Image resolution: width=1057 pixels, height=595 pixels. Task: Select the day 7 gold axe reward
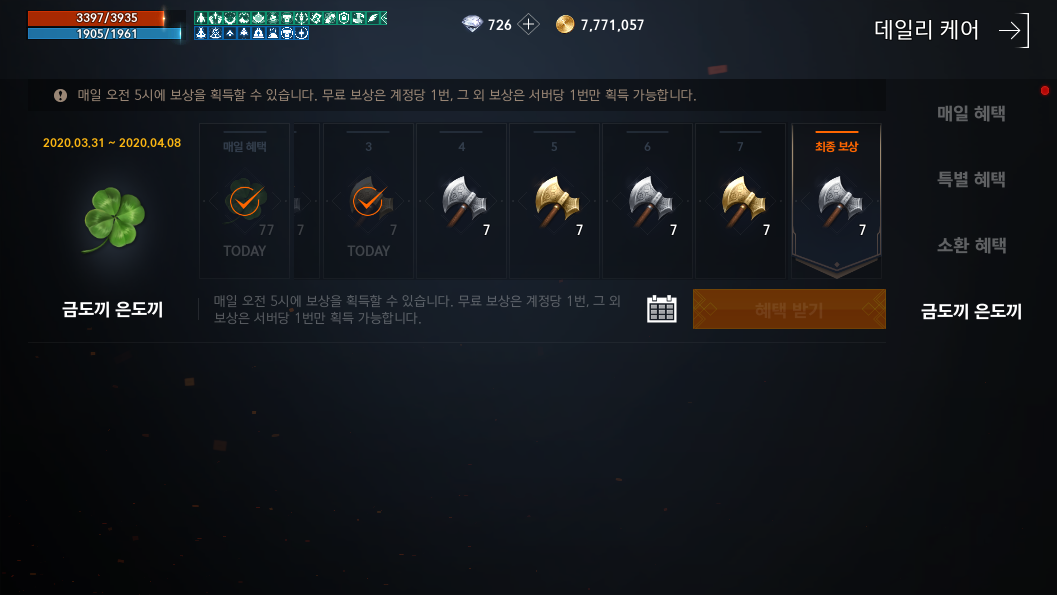pos(740,201)
